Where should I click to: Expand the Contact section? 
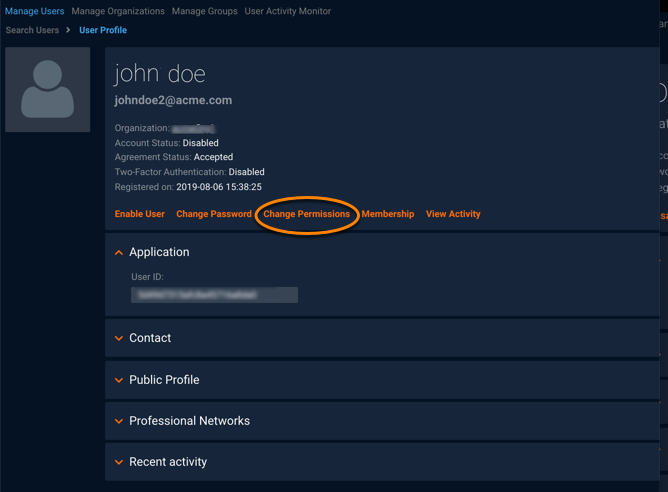(150, 338)
